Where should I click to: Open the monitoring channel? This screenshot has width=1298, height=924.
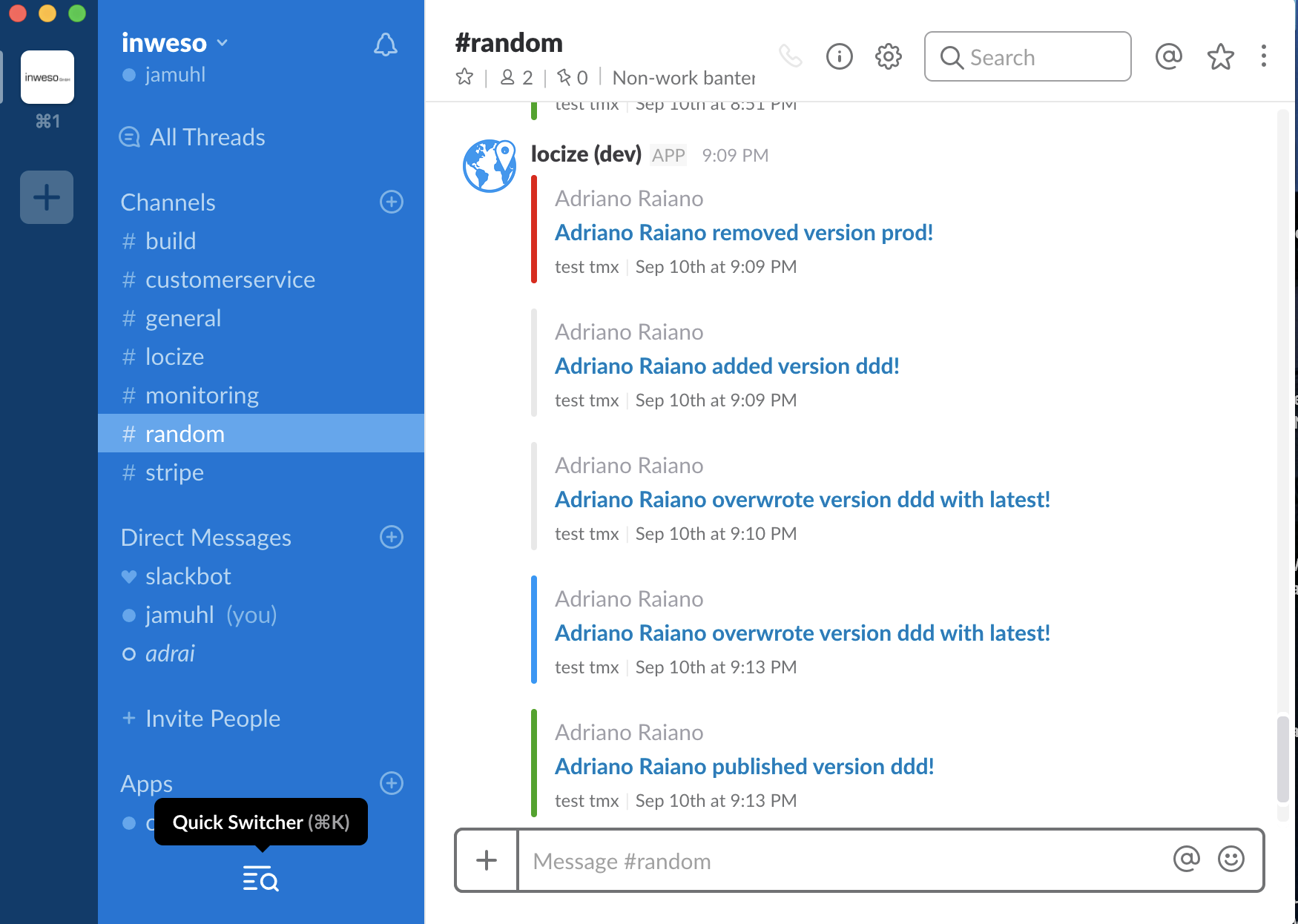[x=202, y=395]
